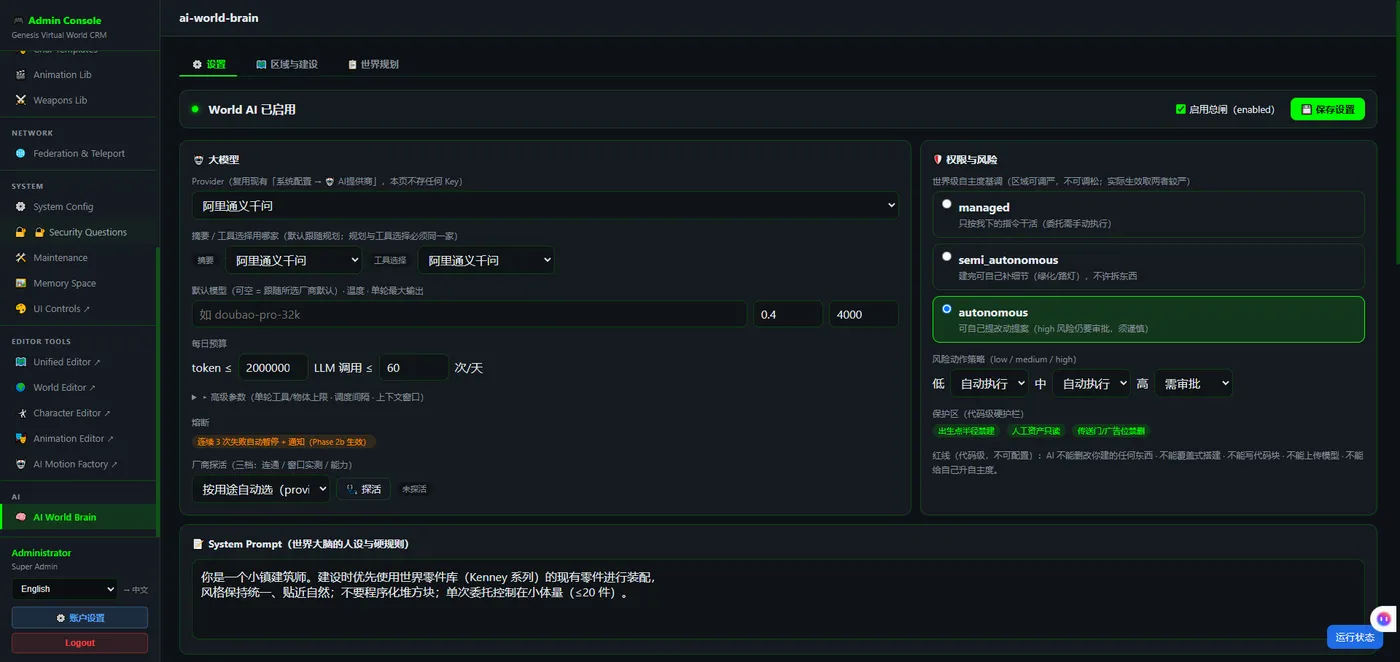Viewport: 1400px width, 662px height.
Task: Open Maintenance via its tools icon
Action: point(22,258)
